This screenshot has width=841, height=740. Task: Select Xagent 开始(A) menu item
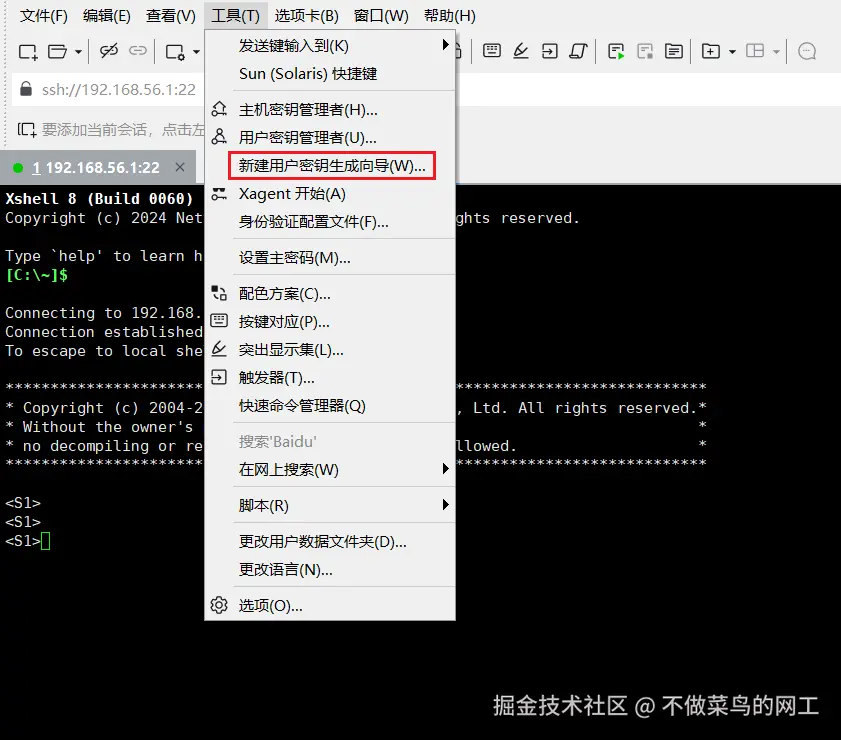coord(330,194)
